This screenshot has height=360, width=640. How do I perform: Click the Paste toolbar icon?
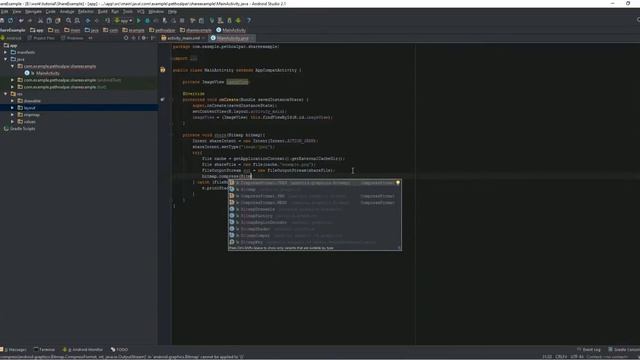[x=58, y=20]
